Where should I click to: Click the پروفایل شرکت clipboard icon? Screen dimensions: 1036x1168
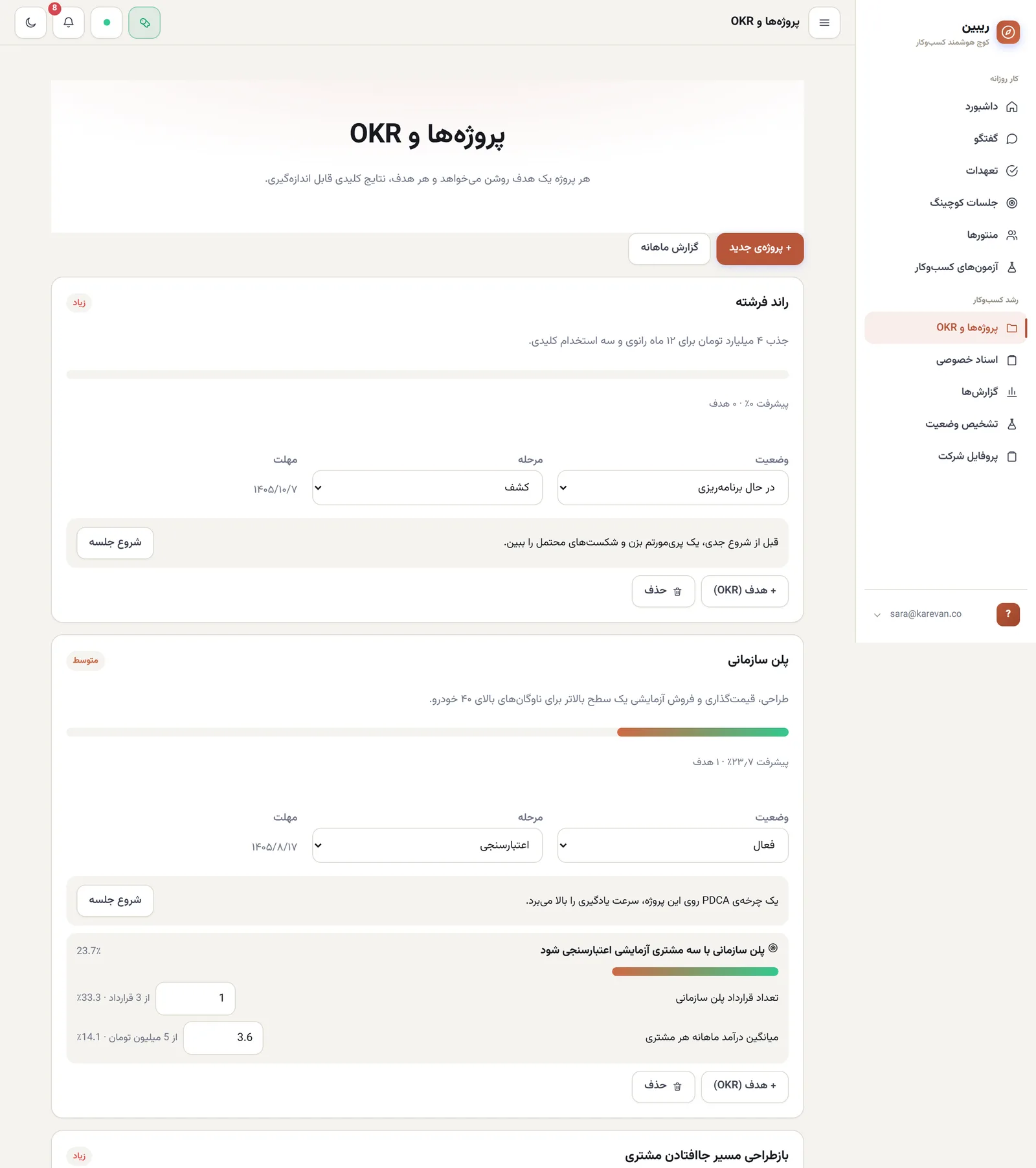[1012, 456]
